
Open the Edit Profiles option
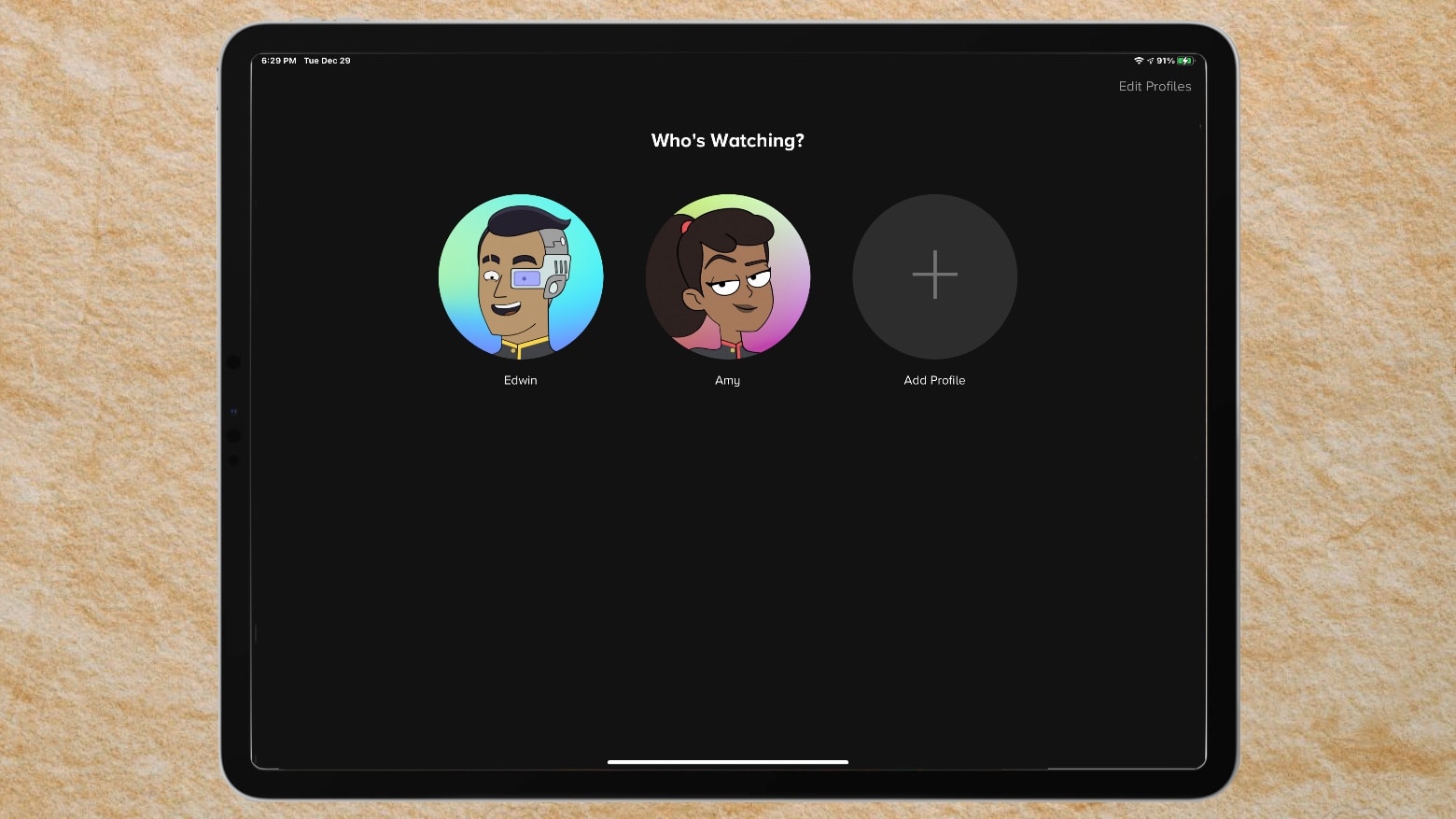click(x=1155, y=86)
